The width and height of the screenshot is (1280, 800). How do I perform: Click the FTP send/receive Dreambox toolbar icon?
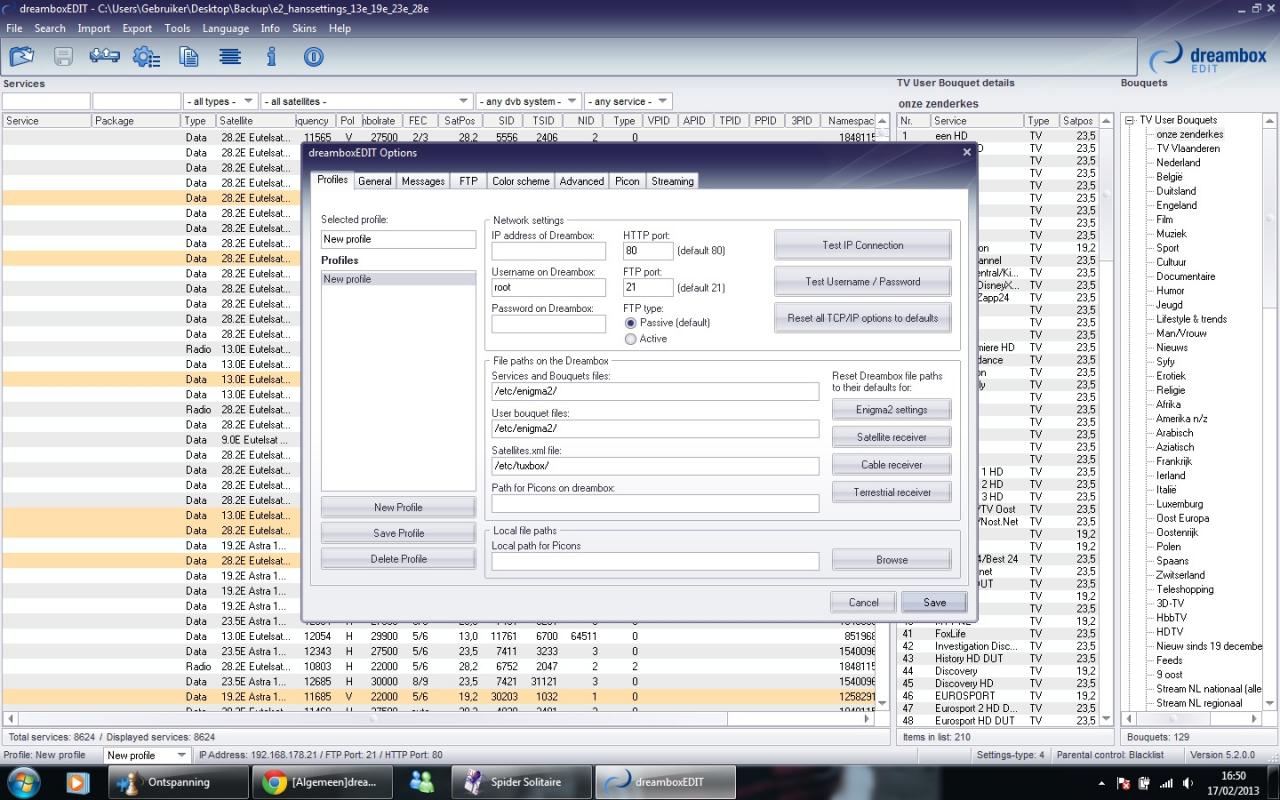[x=104, y=57]
